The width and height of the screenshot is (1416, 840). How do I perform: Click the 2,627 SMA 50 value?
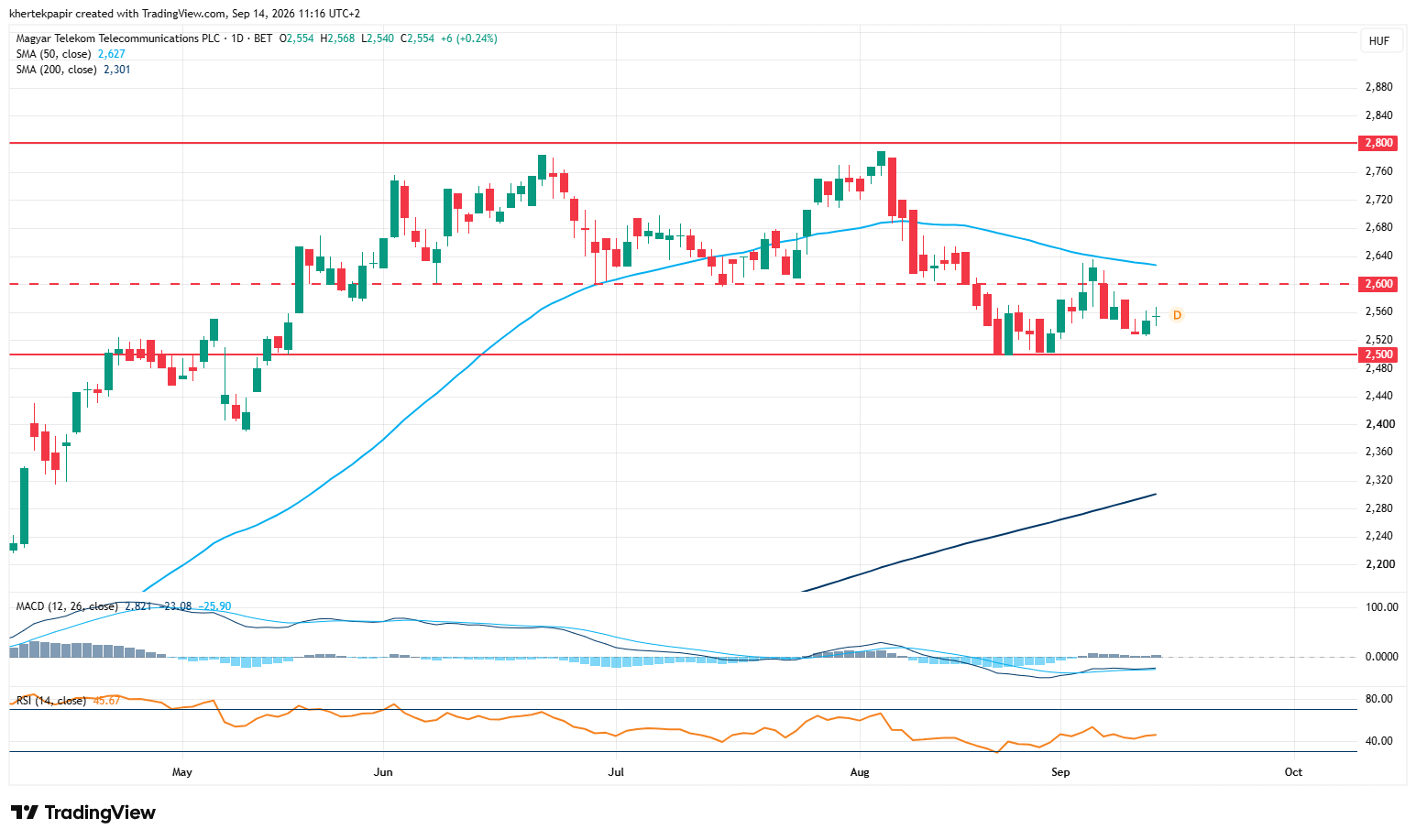coord(112,54)
